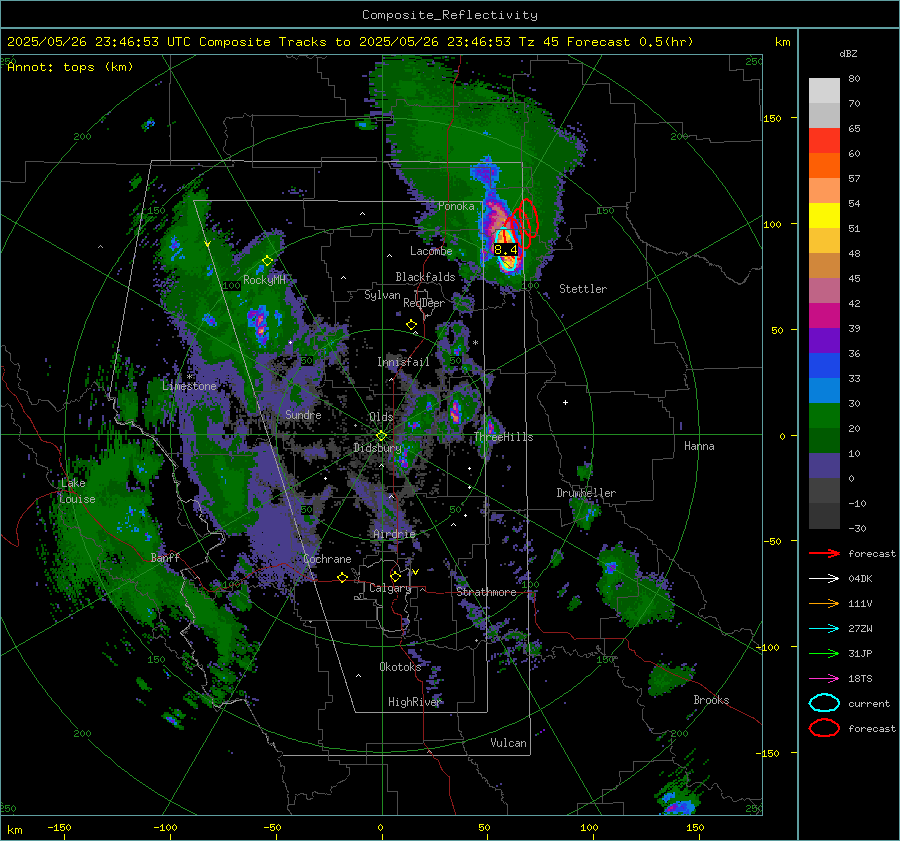The width and height of the screenshot is (900, 841).
Task: Select the green 30 dBZ color swatch
Action: pyautogui.click(x=824, y=416)
